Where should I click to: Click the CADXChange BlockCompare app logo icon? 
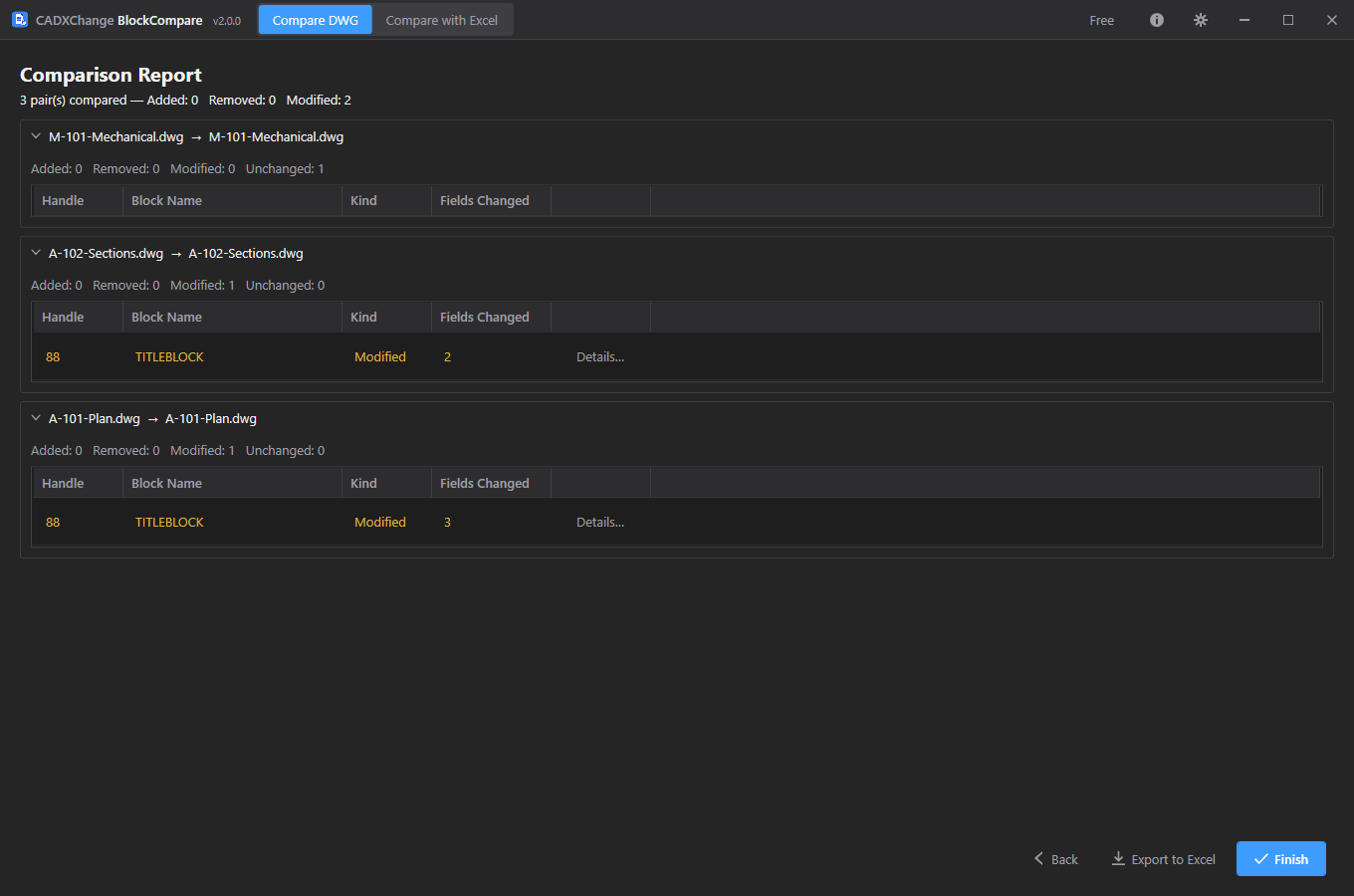[20, 20]
